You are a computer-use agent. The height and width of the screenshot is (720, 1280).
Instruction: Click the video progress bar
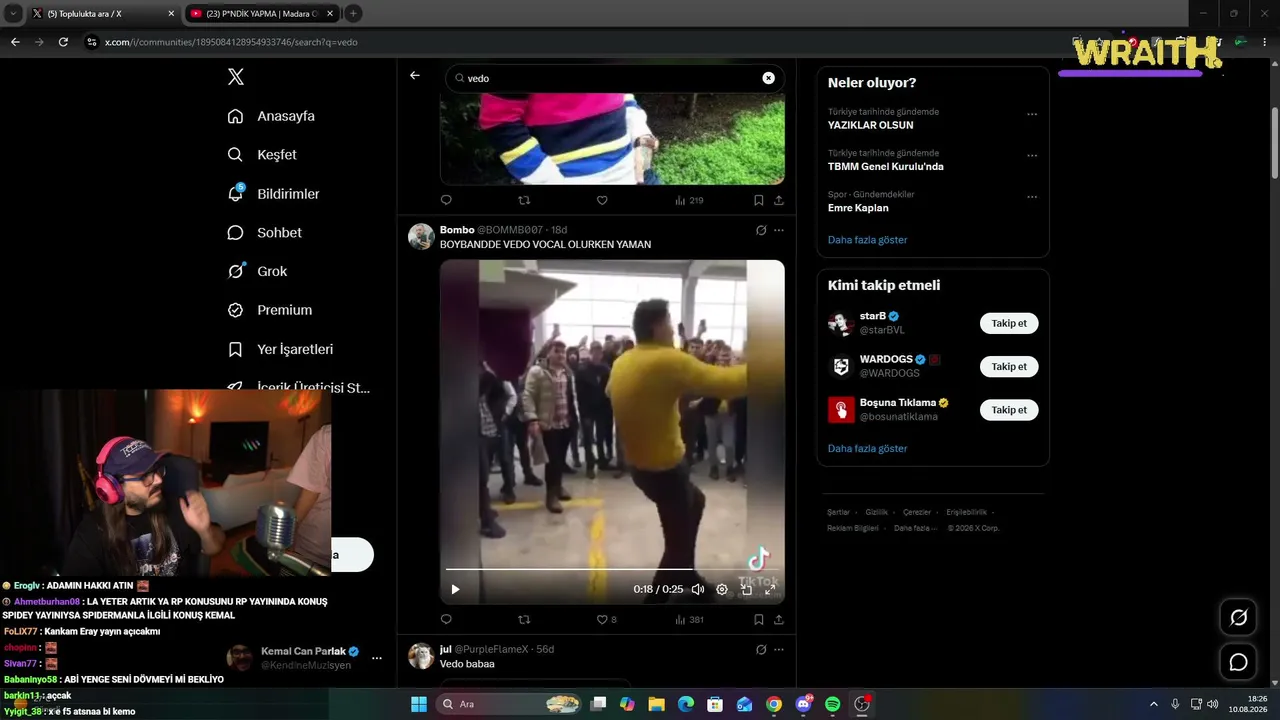point(612,570)
